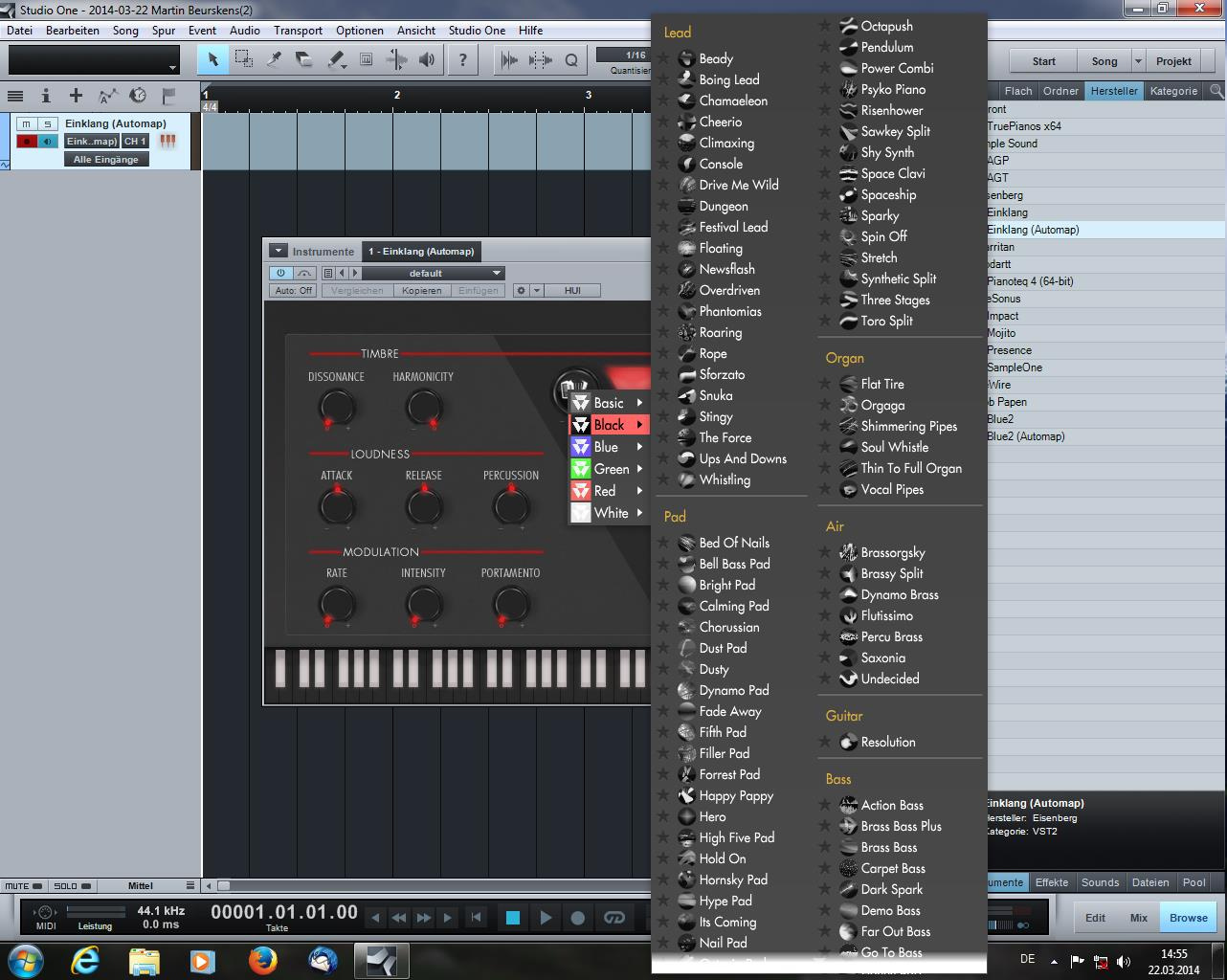Viewport: 1227px width, 980px height.
Task: Expand the Green submenu
Action: (609, 469)
